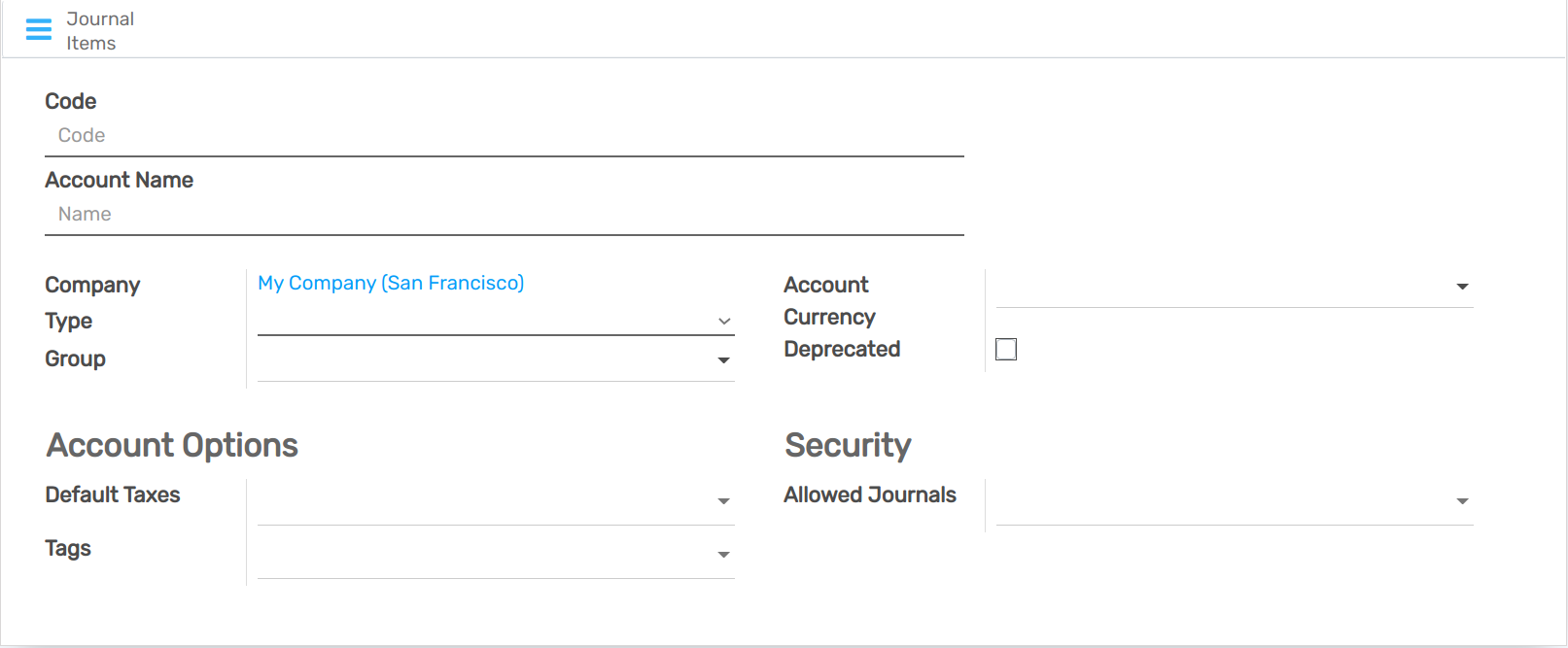Click the Account Options section heading
Screen dimensions: 1568x648
click(x=171, y=445)
